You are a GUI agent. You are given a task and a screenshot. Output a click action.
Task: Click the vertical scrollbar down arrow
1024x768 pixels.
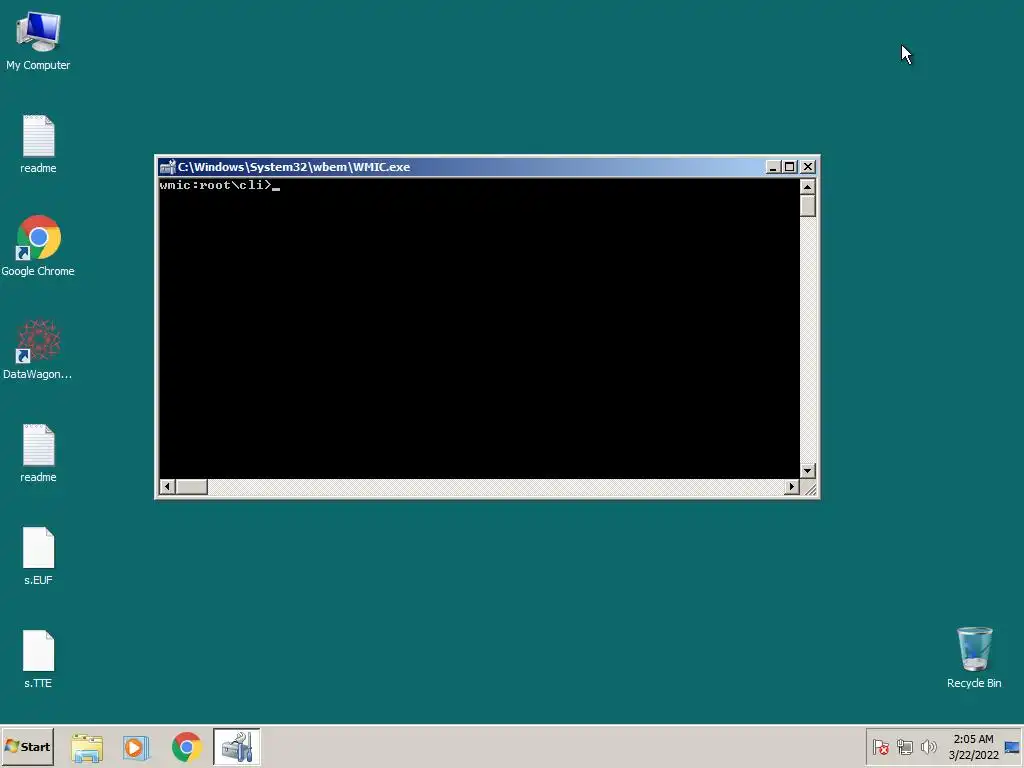coord(808,471)
